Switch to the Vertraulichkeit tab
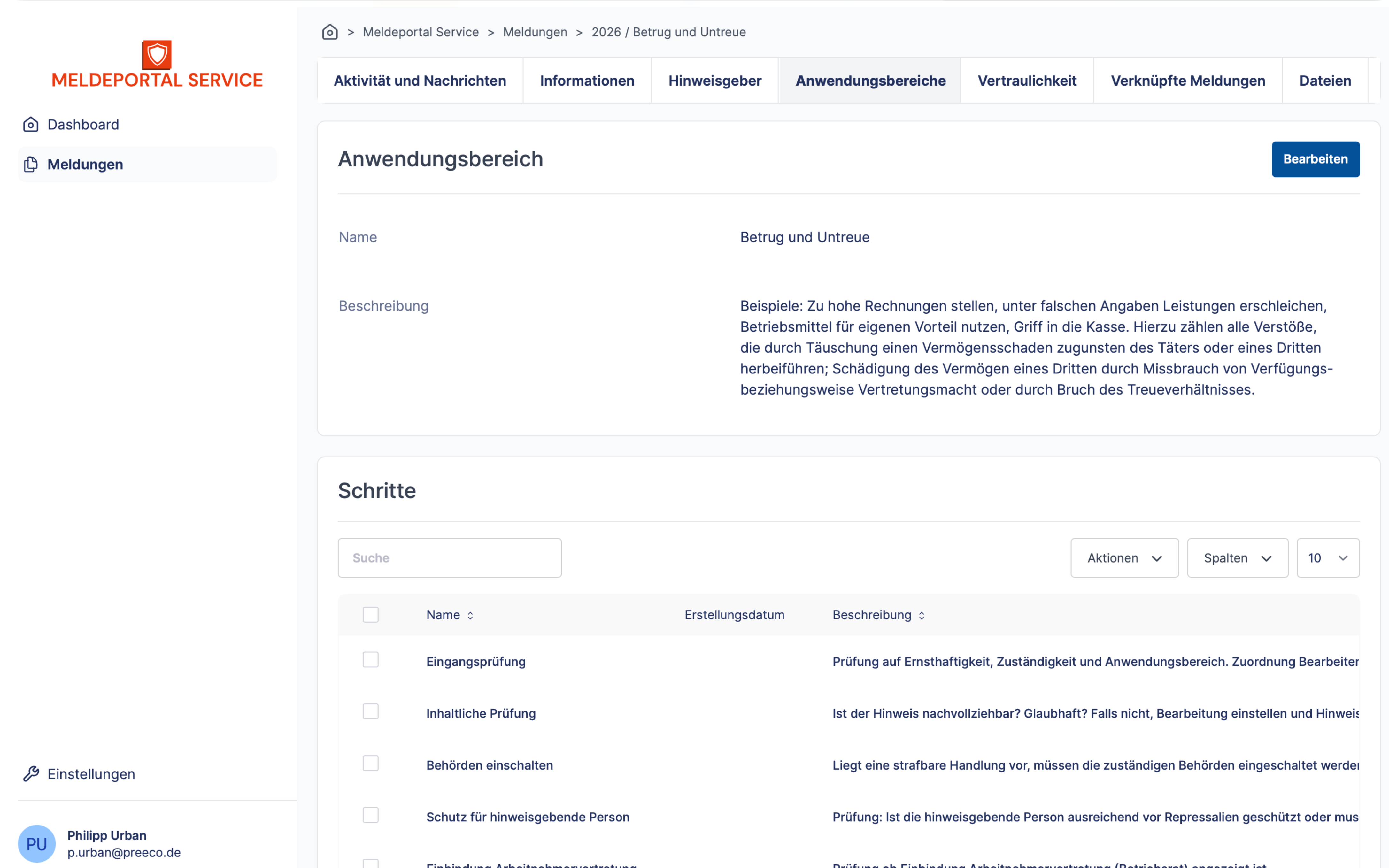This screenshot has height=868, width=1389. (1026, 81)
